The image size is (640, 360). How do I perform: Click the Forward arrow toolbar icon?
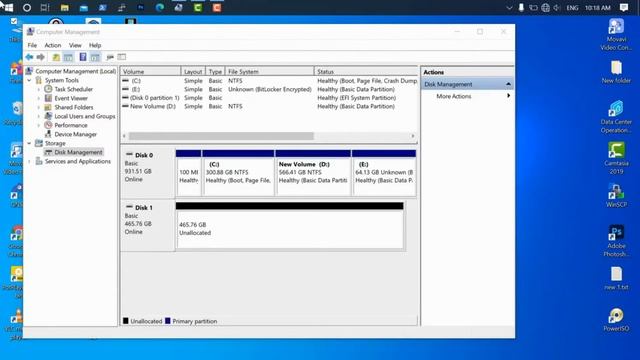click(x=40, y=57)
